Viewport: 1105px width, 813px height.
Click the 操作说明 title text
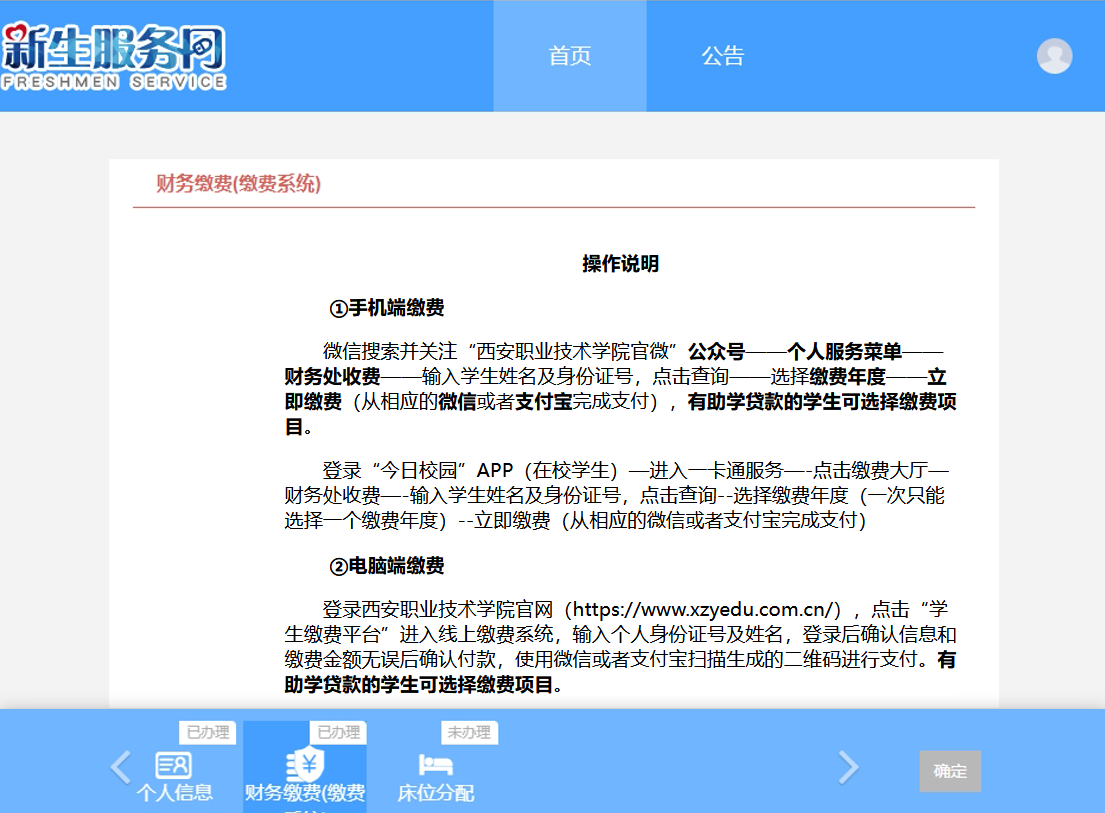pos(620,264)
